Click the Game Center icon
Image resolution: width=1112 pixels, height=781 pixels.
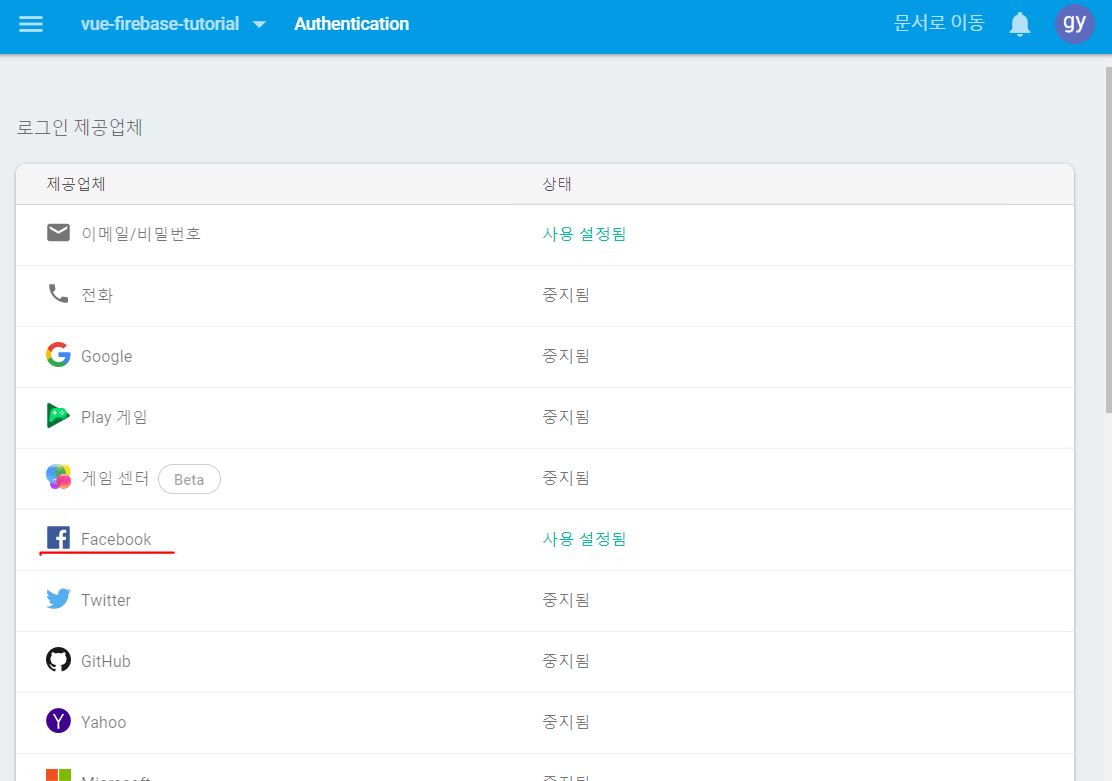coord(58,477)
